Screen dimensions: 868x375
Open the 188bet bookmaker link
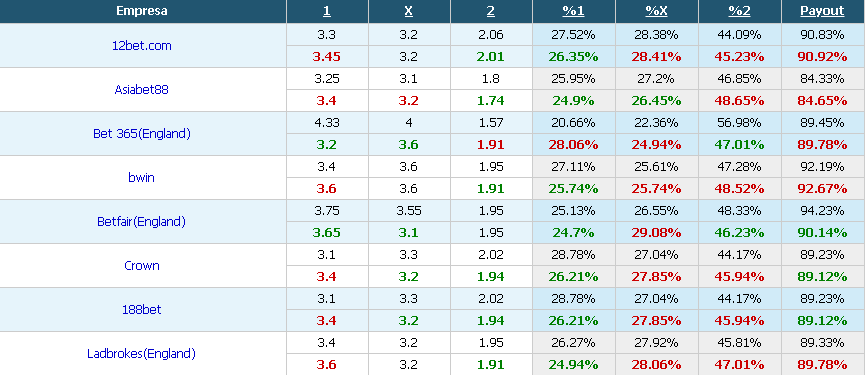[142, 309]
